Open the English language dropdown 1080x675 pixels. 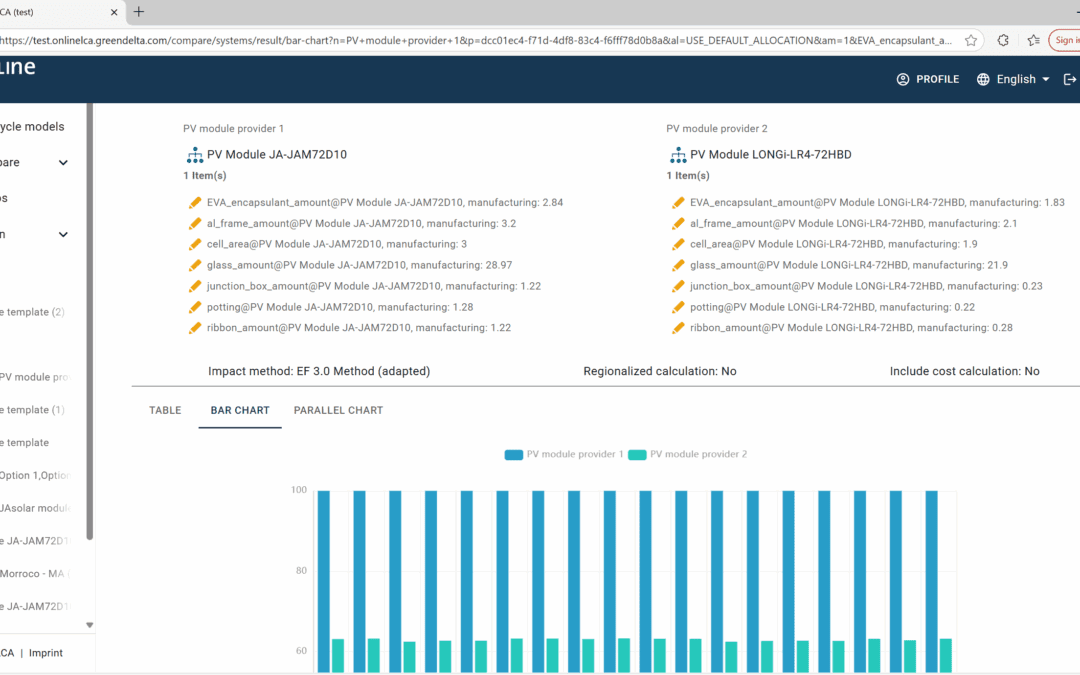point(1013,79)
